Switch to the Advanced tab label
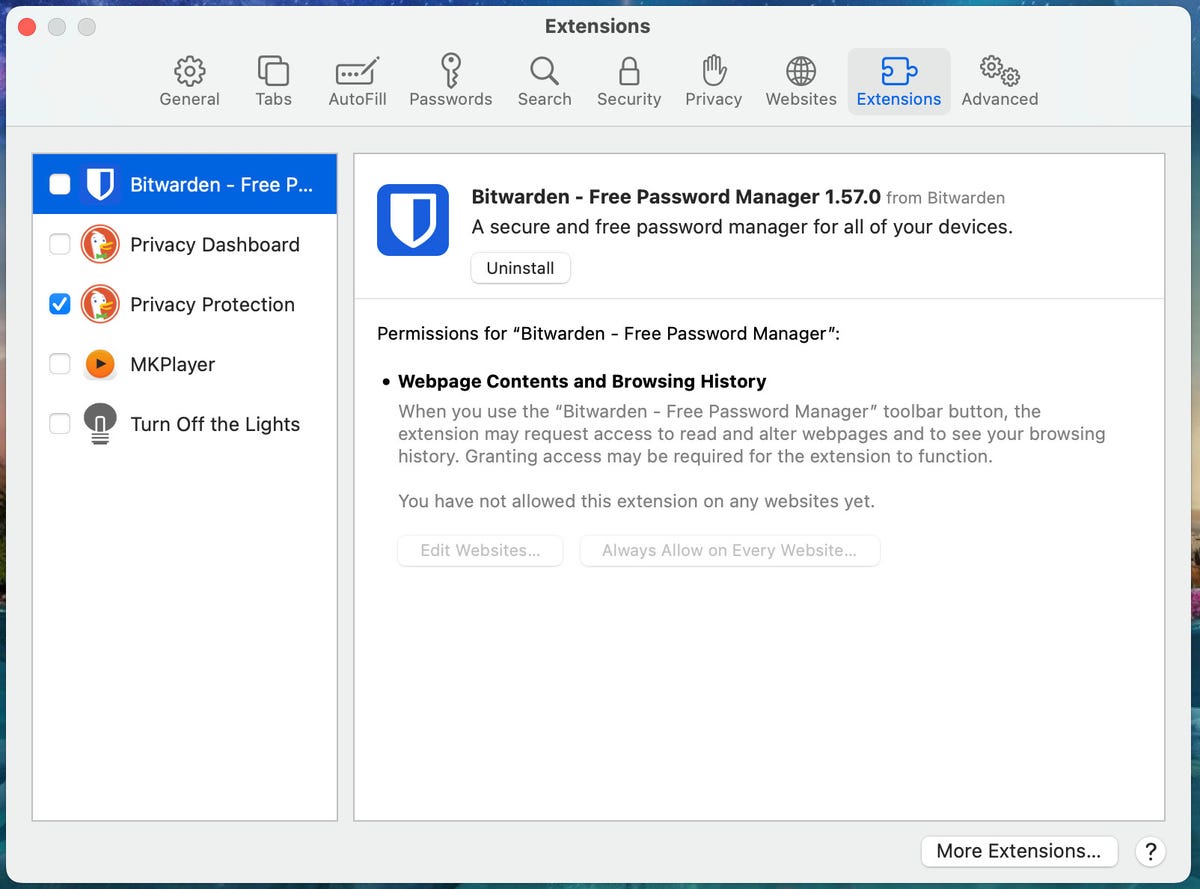Image resolution: width=1200 pixels, height=889 pixels. [x=999, y=99]
